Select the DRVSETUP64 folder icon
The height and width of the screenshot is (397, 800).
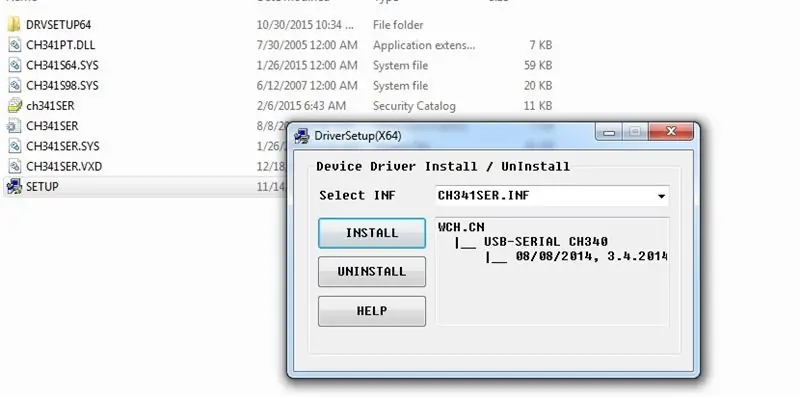click(14, 24)
